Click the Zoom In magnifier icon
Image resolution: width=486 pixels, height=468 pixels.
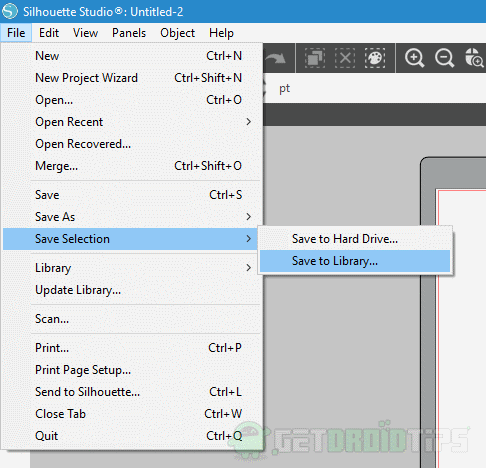point(414,58)
